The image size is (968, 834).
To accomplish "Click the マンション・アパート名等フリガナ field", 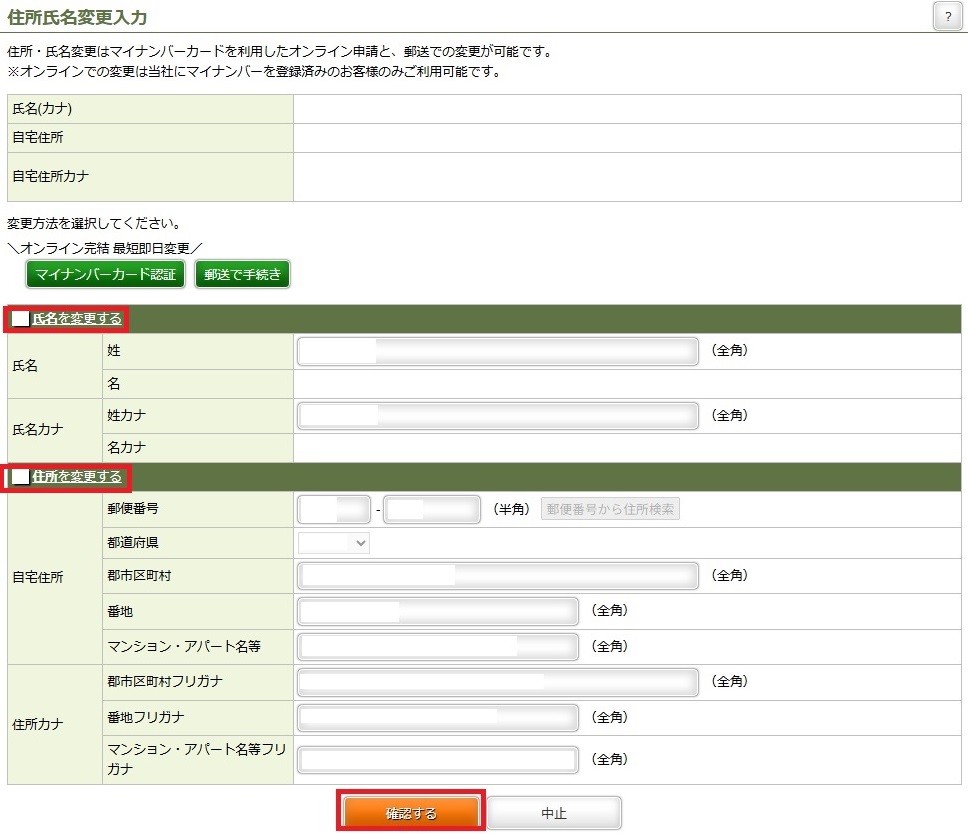I will 438,760.
